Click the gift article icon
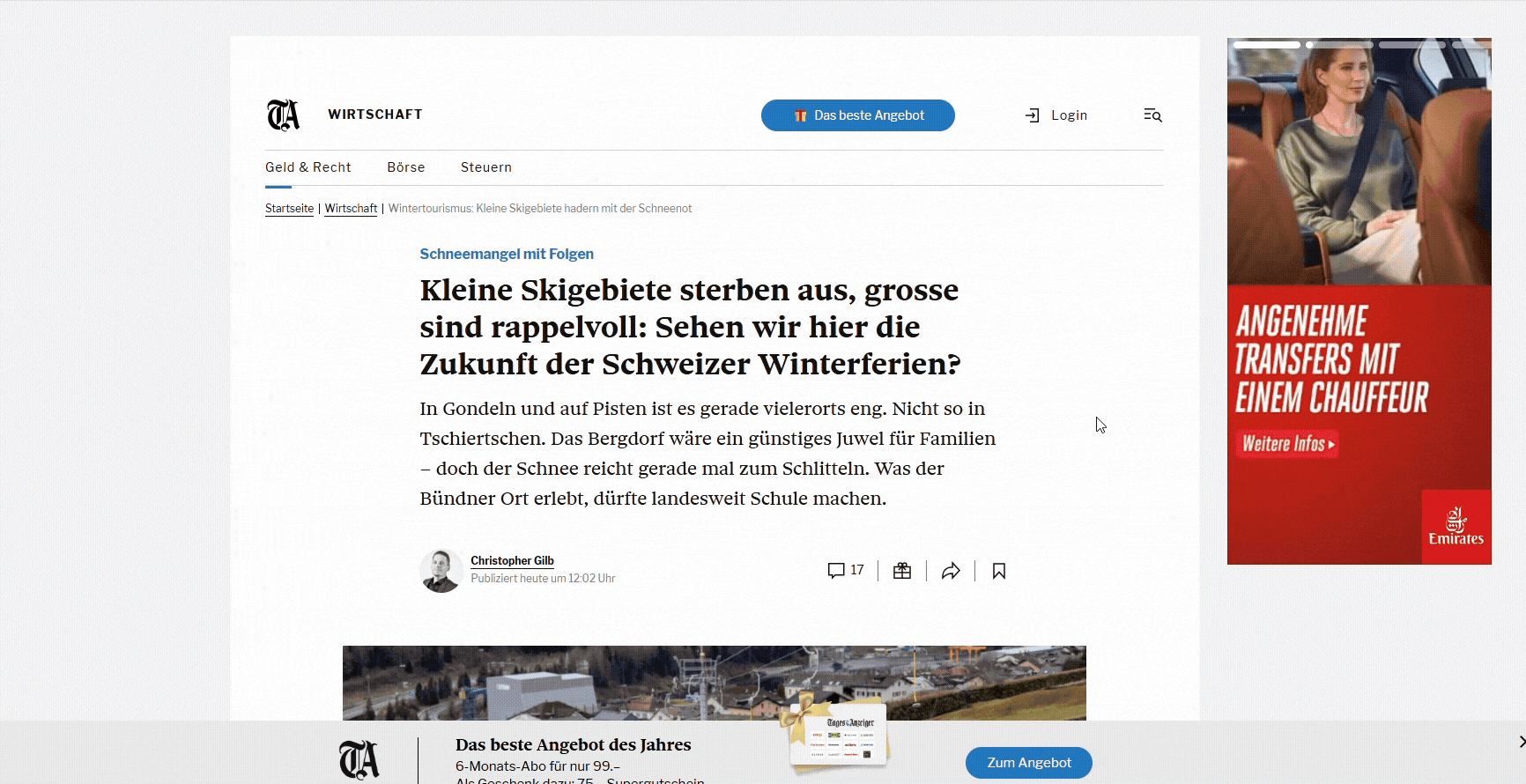 pos(902,571)
